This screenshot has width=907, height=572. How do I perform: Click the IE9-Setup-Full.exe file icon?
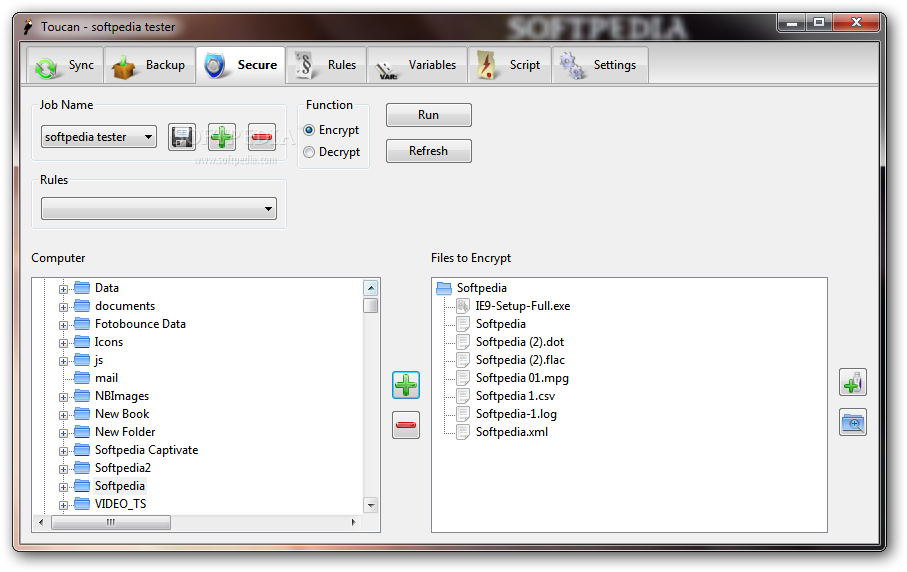point(463,306)
